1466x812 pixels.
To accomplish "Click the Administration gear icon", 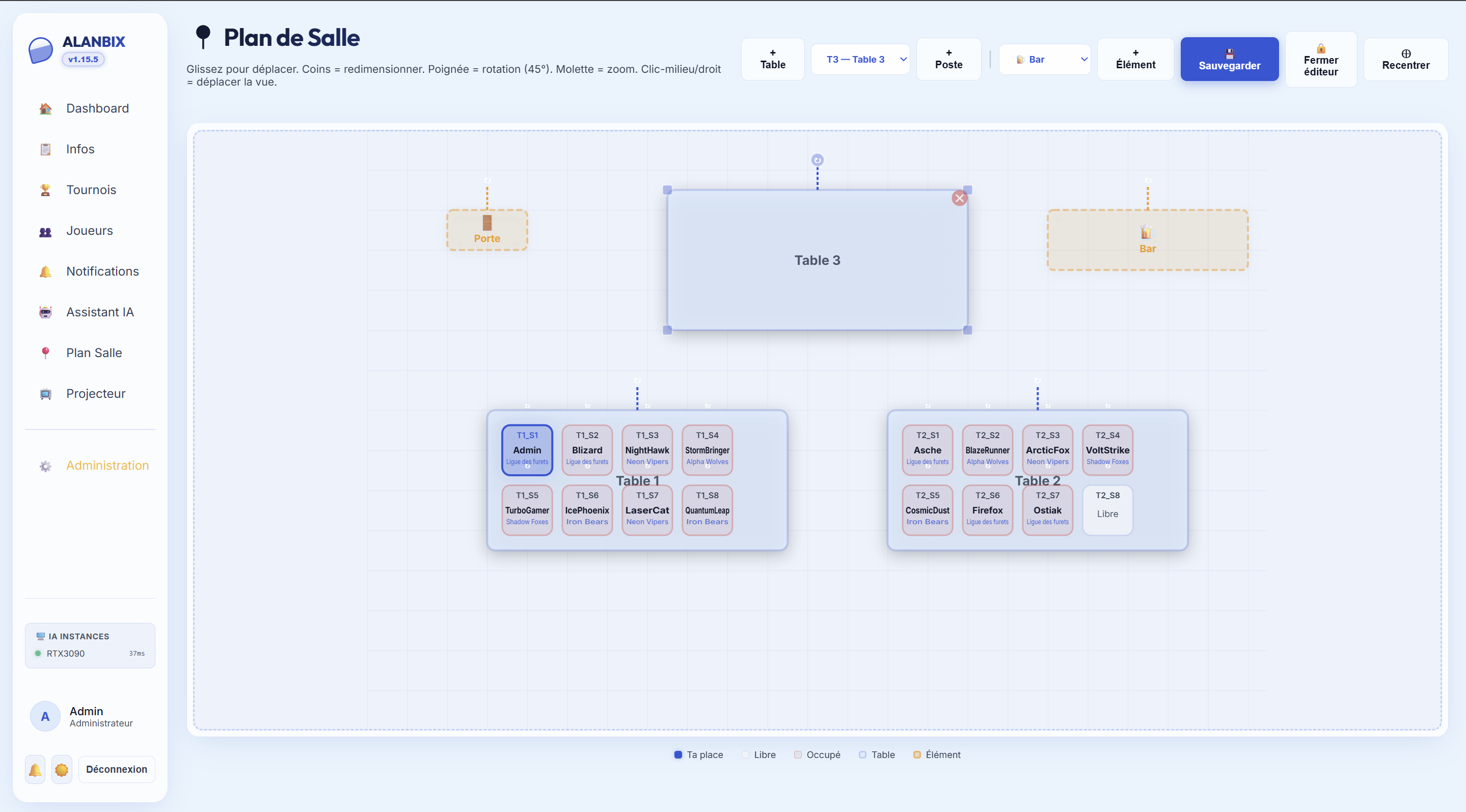I will (x=45, y=466).
